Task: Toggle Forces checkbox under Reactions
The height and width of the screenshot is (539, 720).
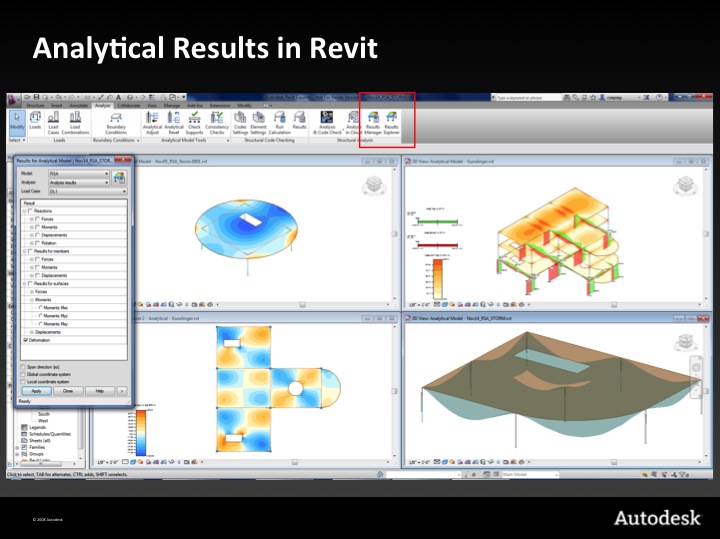Action: click(x=38, y=219)
